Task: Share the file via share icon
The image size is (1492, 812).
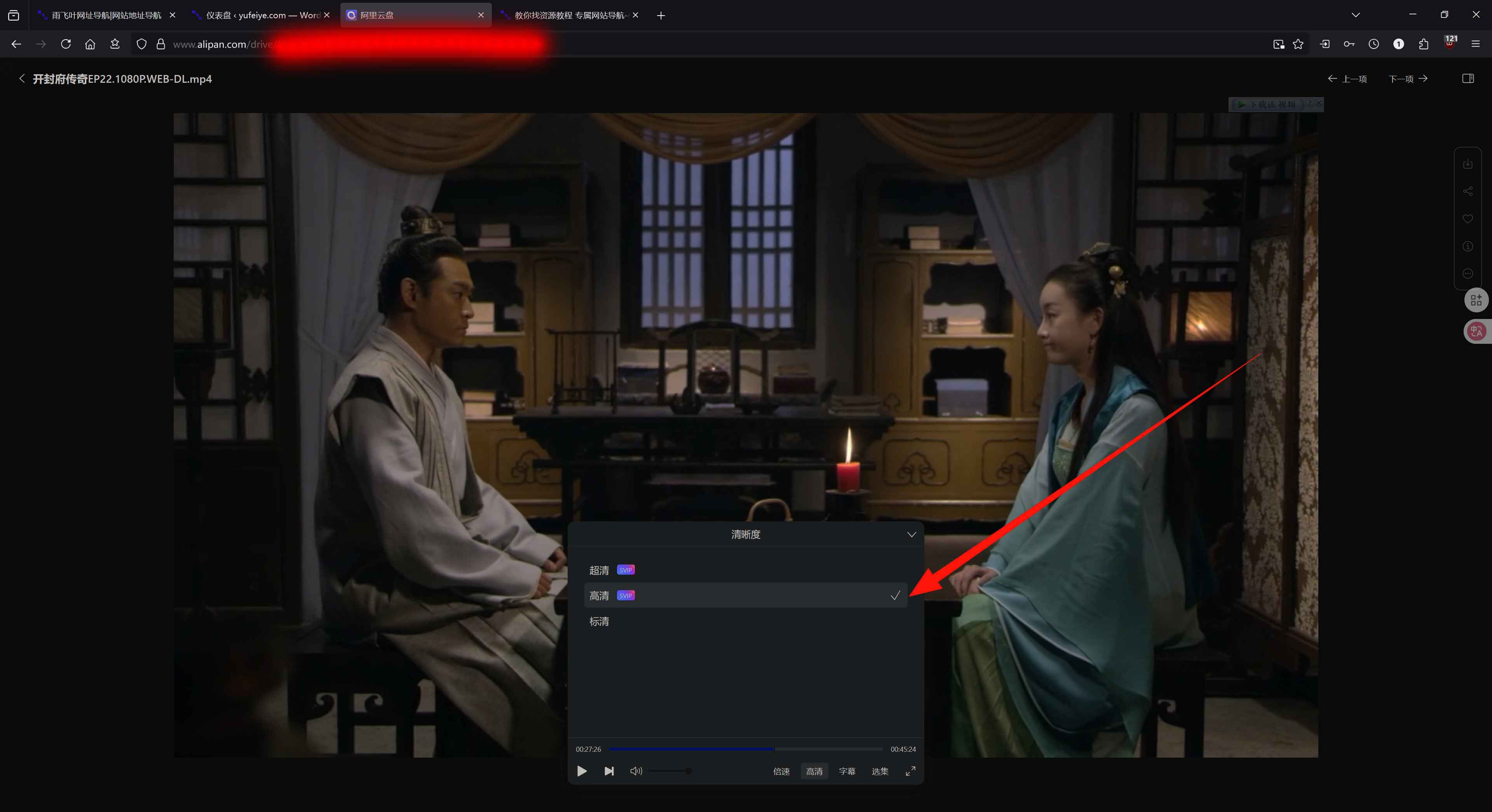Action: click(x=1468, y=191)
